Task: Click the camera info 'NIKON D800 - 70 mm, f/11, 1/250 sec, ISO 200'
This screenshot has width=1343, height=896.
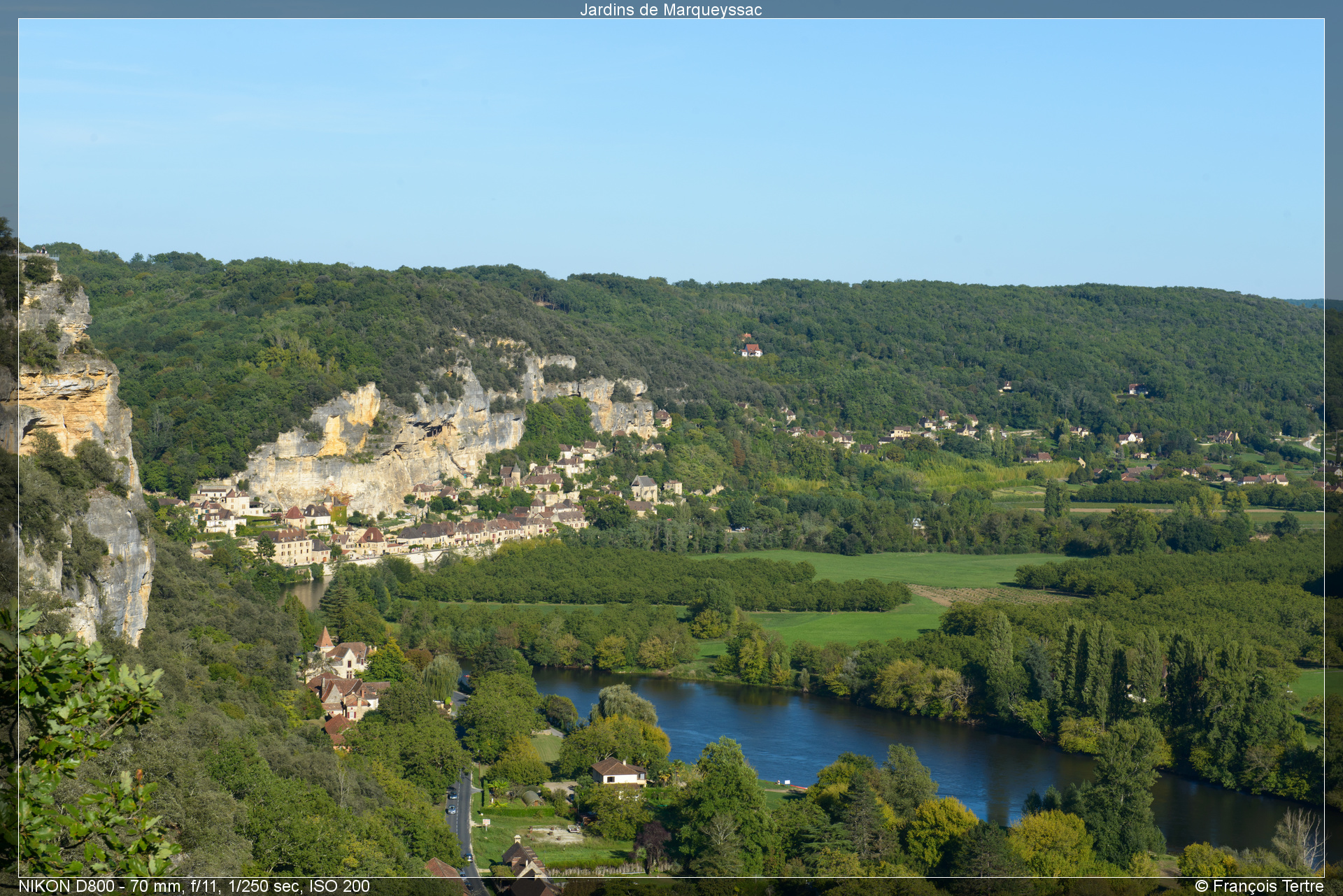Action: [194, 886]
